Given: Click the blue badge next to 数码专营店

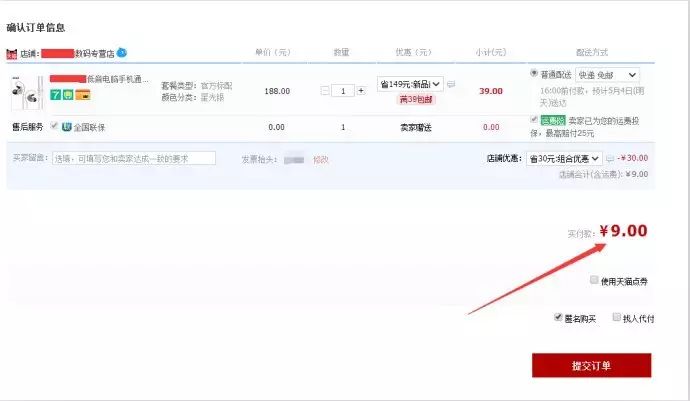Looking at the screenshot, I should click(x=121, y=53).
